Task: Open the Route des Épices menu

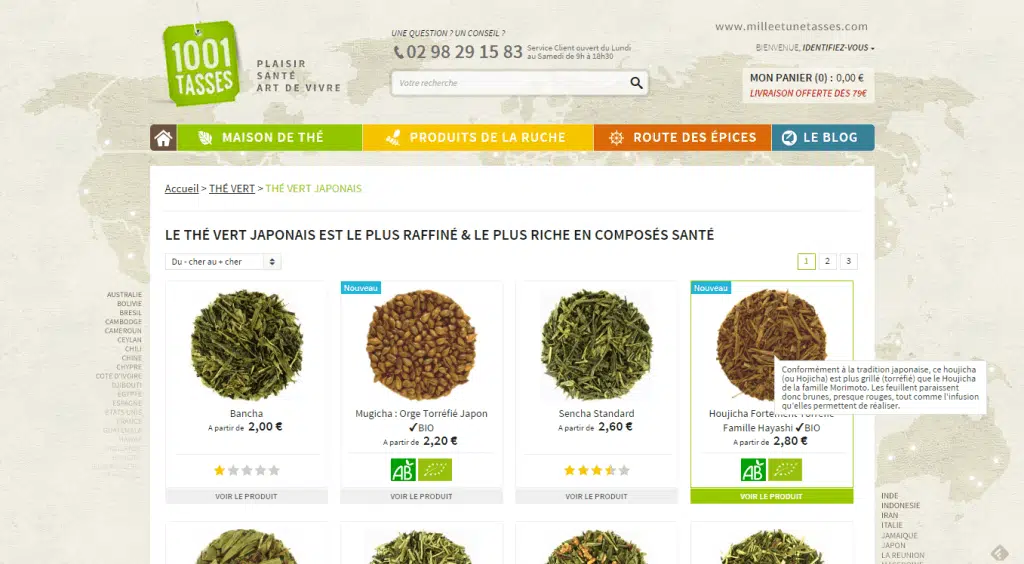Action: [x=682, y=138]
